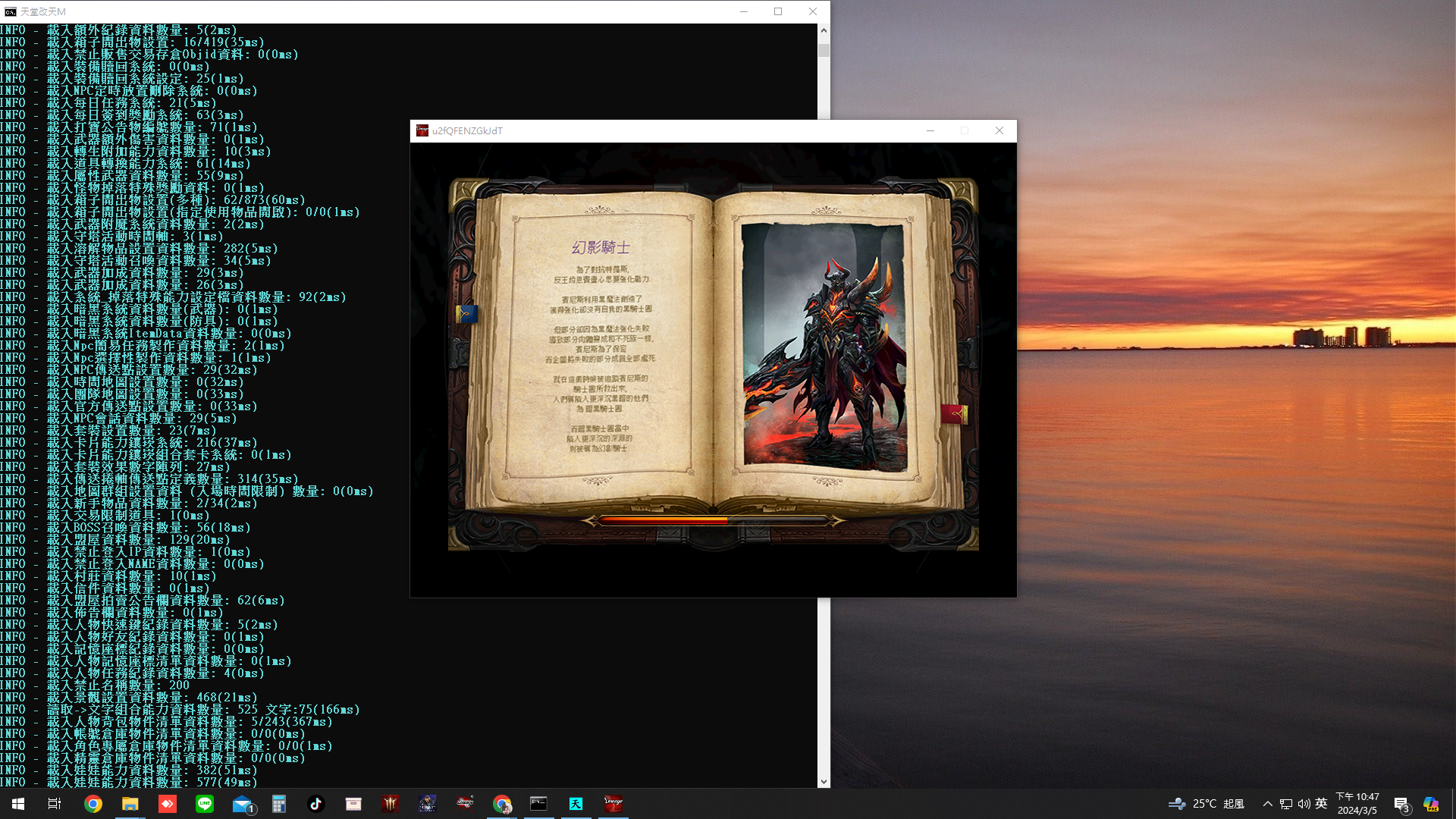Click the console scrollbar down arrow
The width and height of the screenshot is (1456, 819).
pos(824,782)
